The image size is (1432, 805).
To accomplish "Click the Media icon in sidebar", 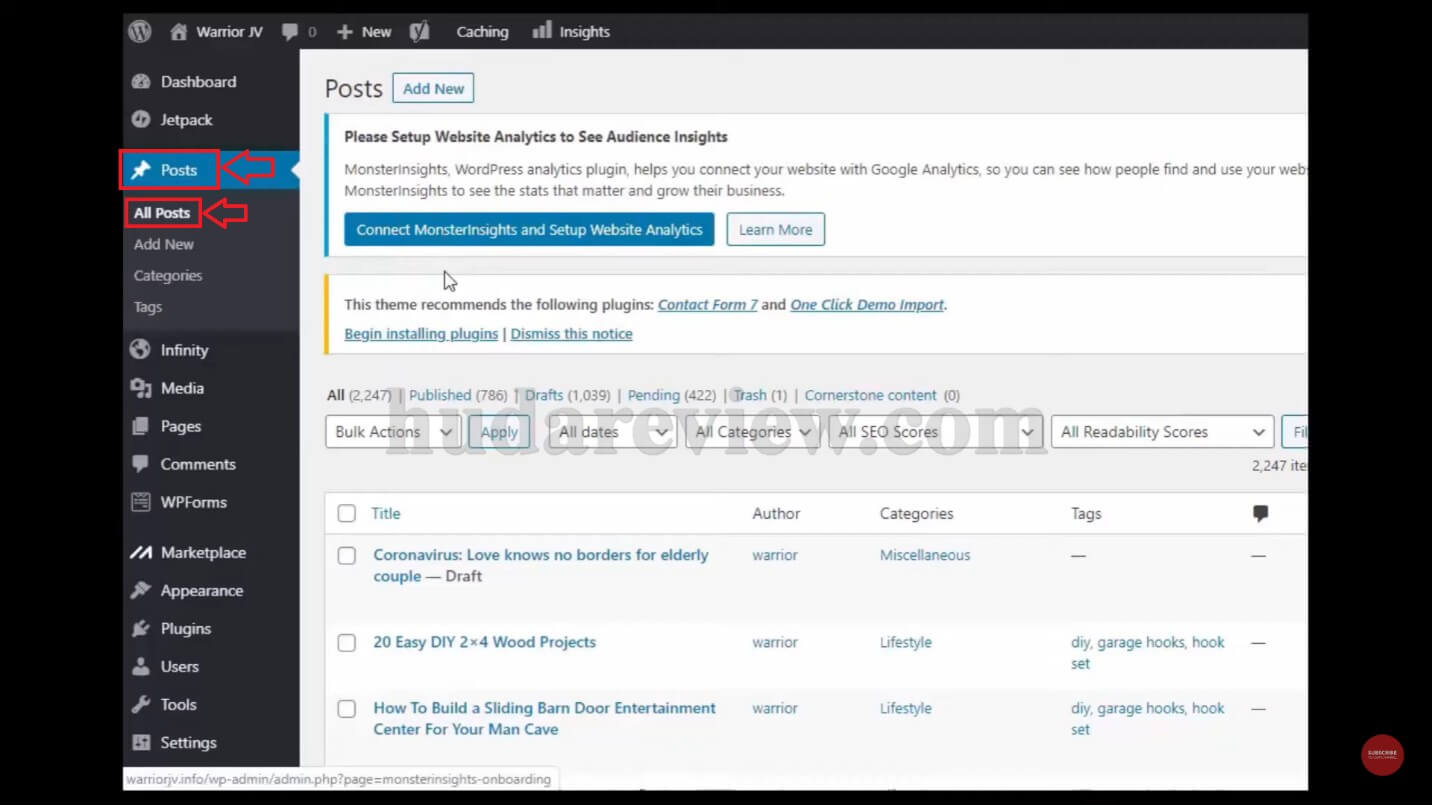I will tap(141, 388).
